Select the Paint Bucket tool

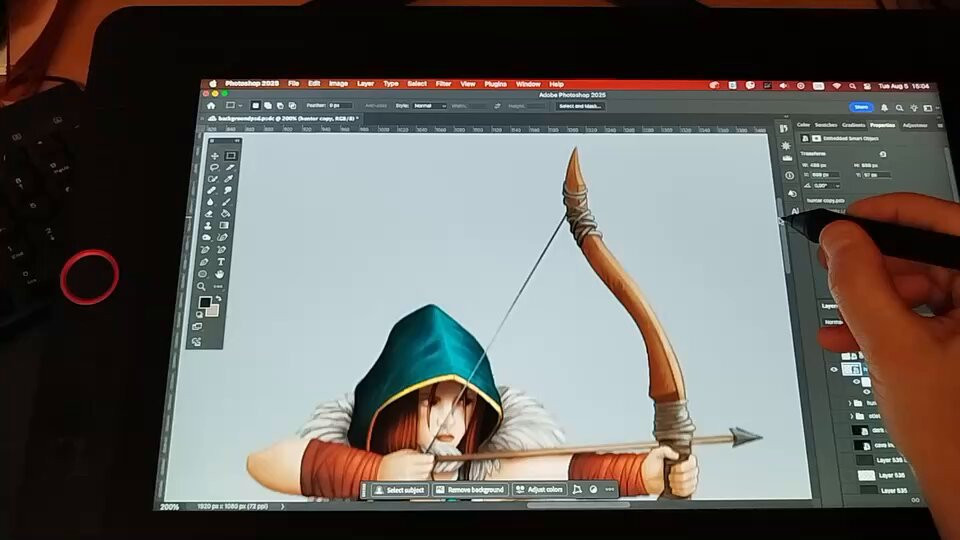[x=225, y=214]
